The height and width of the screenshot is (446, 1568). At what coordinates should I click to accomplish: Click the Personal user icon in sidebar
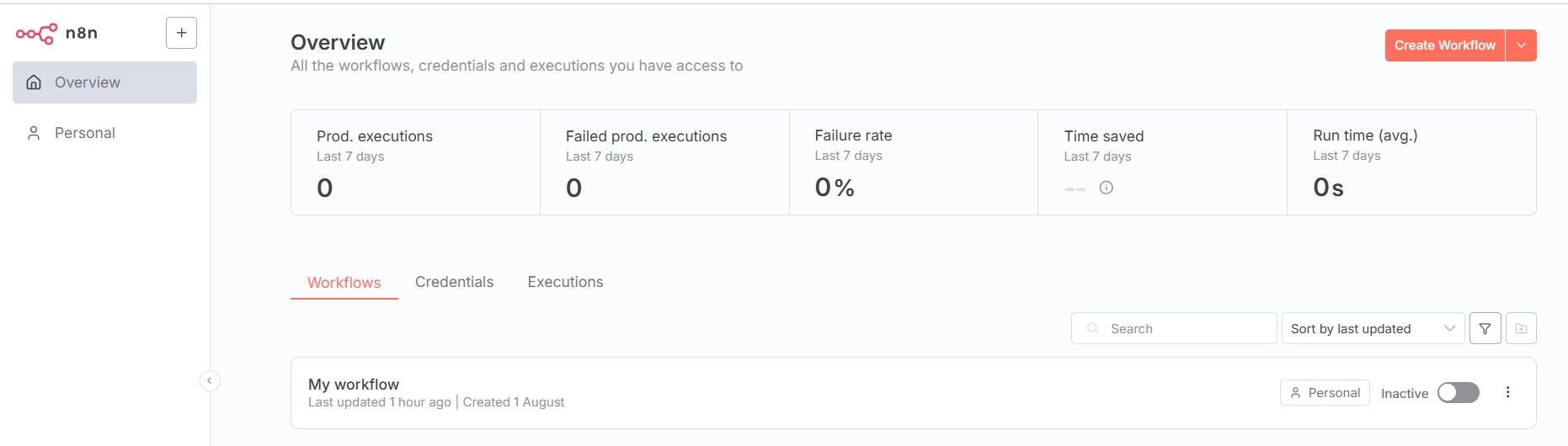[34, 133]
